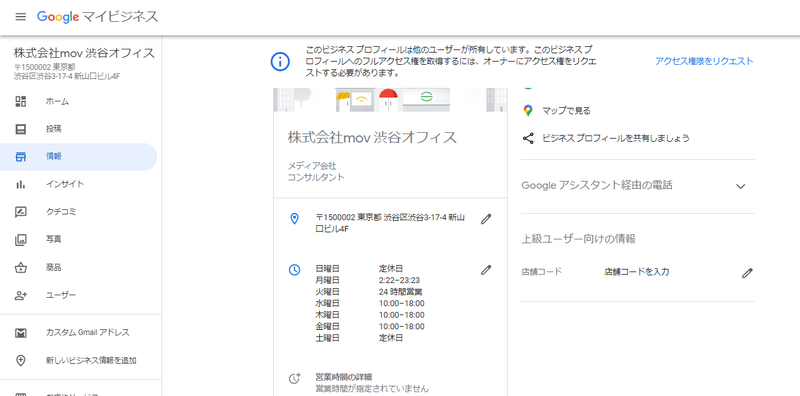Click the 投稿 sidebar icon
The width and height of the screenshot is (800, 396).
[20, 129]
